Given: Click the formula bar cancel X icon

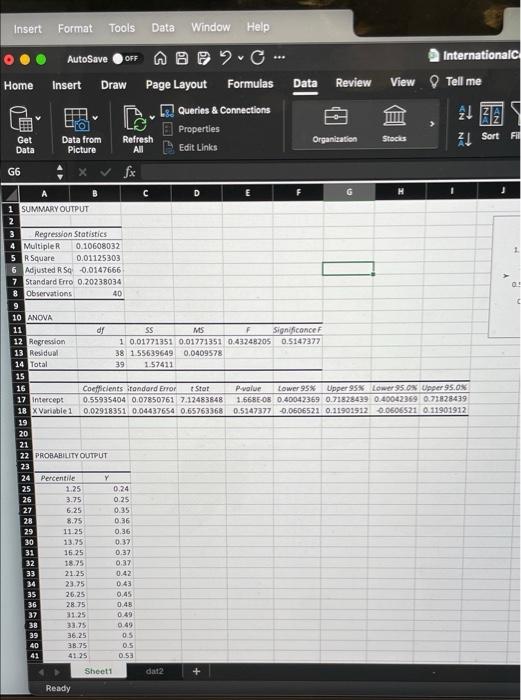Looking at the screenshot, I should [x=82, y=172].
